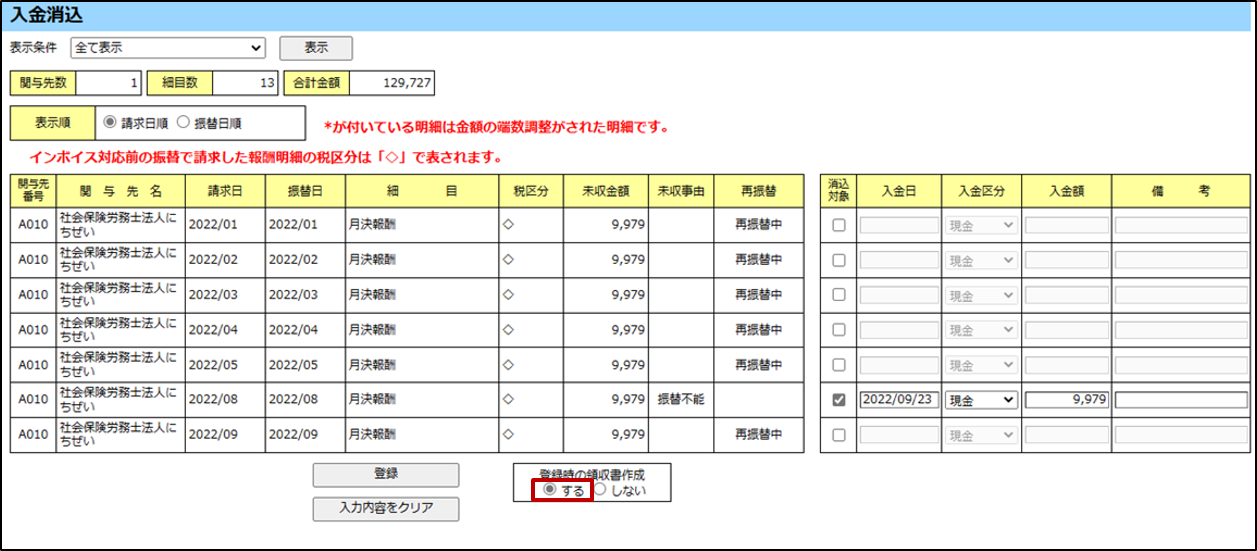This screenshot has height=551, width=1257.
Task: Click the 細目数 field showing 13
Action: pyautogui.click(x=245, y=83)
